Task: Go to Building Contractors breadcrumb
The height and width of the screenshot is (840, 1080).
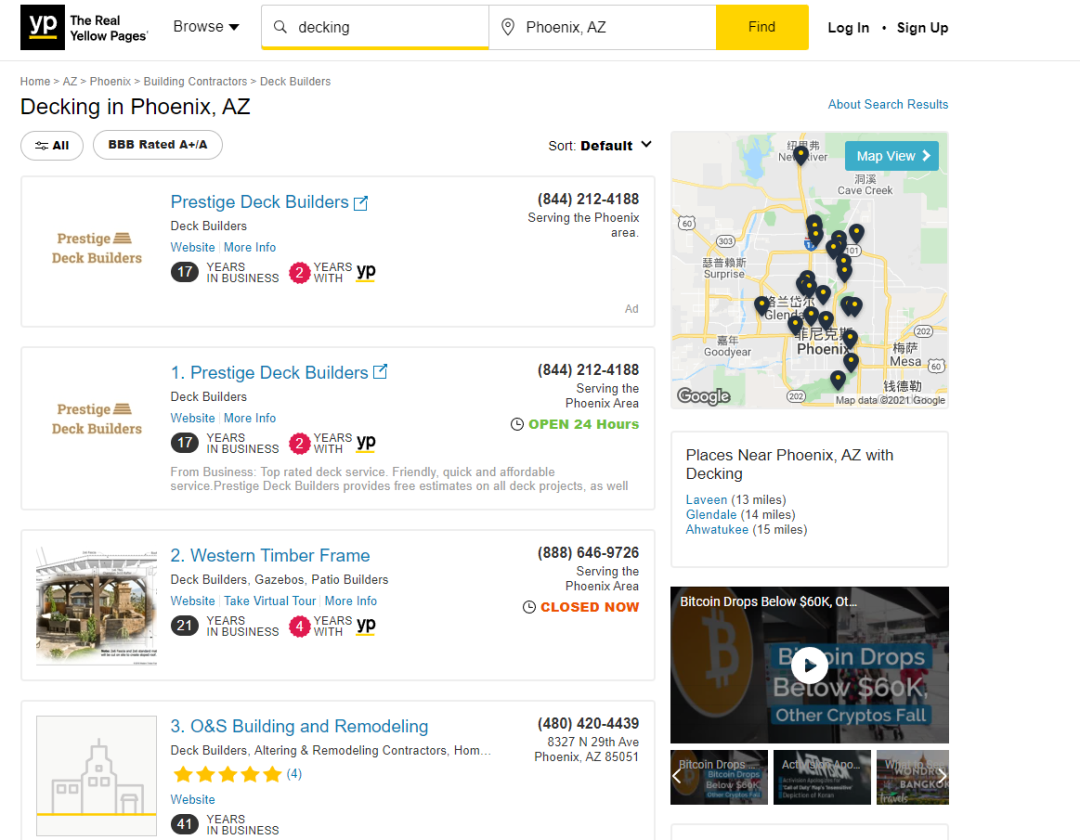Action: point(195,82)
